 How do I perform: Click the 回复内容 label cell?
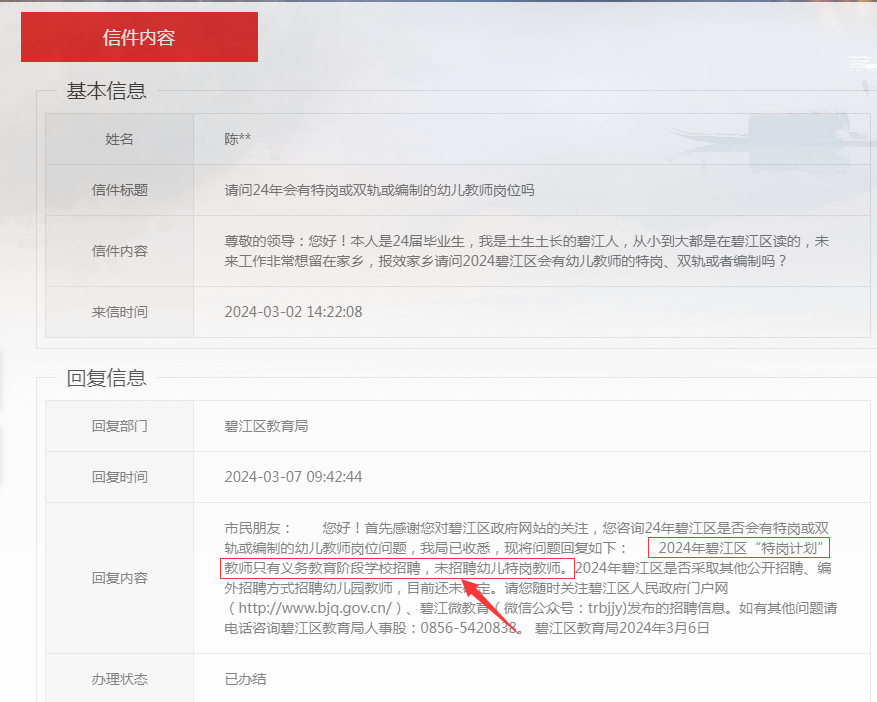(x=119, y=578)
